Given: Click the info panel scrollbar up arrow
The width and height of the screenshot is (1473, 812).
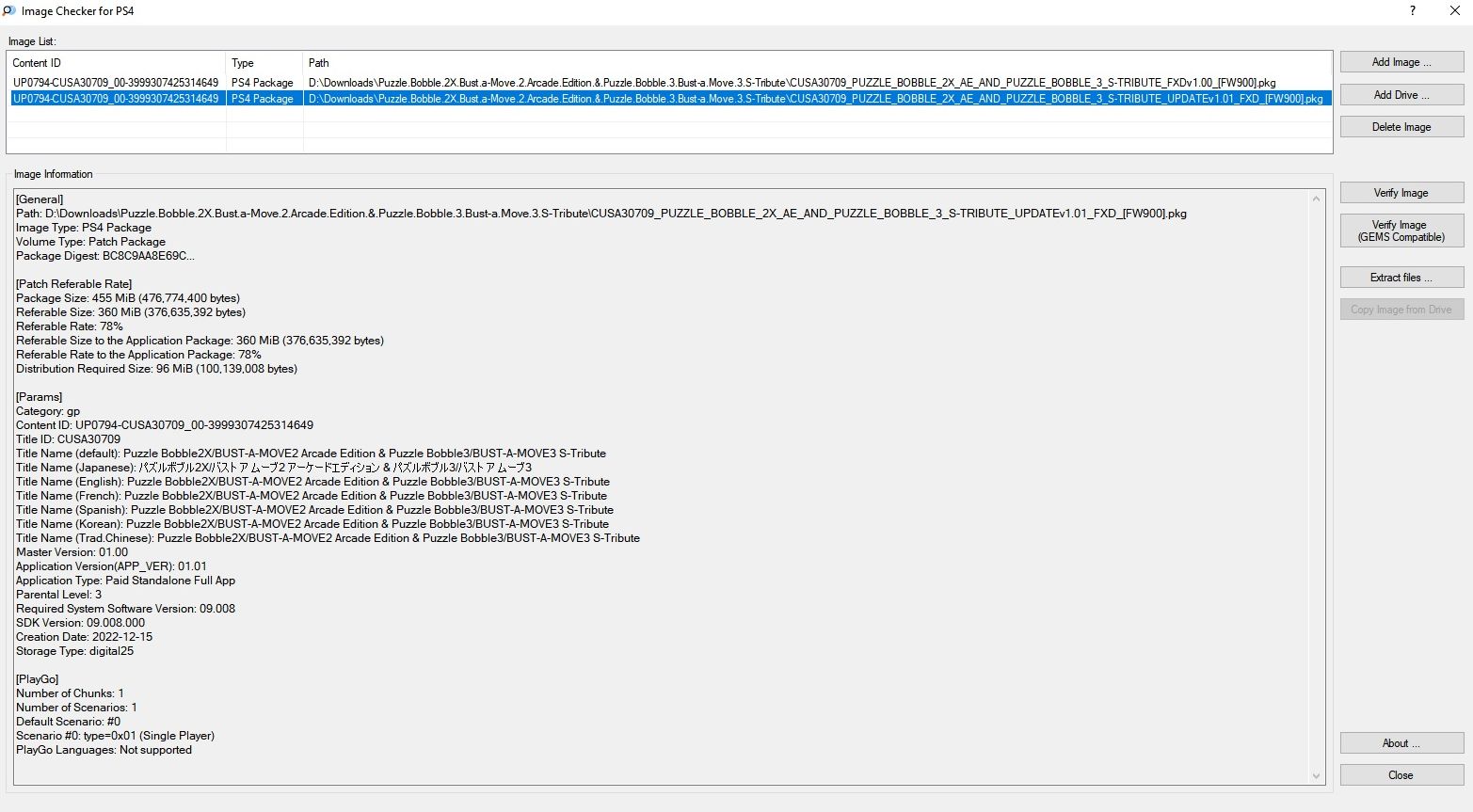Looking at the screenshot, I should tap(1317, 198).
